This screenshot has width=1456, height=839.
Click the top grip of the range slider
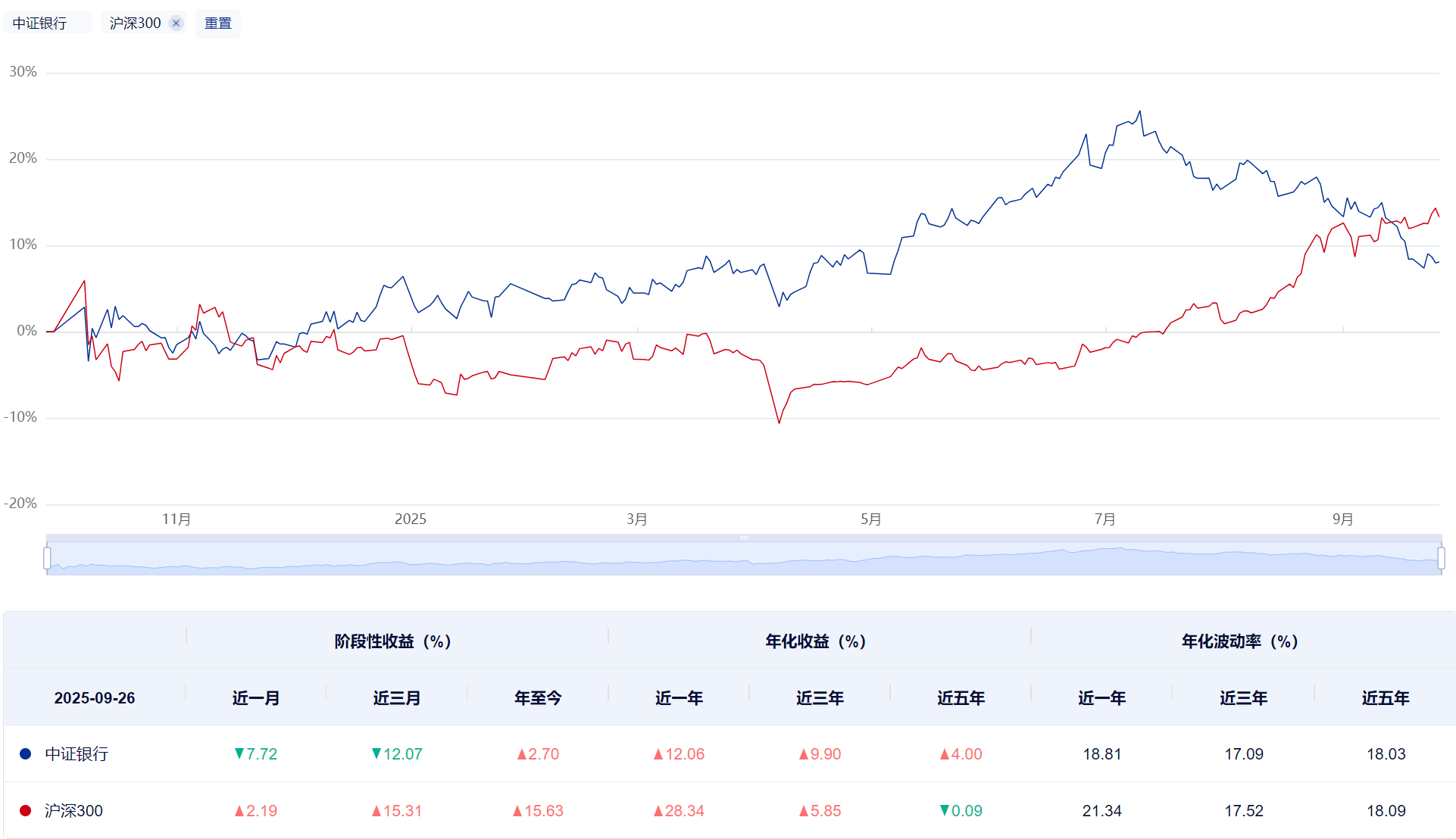(x=744, y=538)
